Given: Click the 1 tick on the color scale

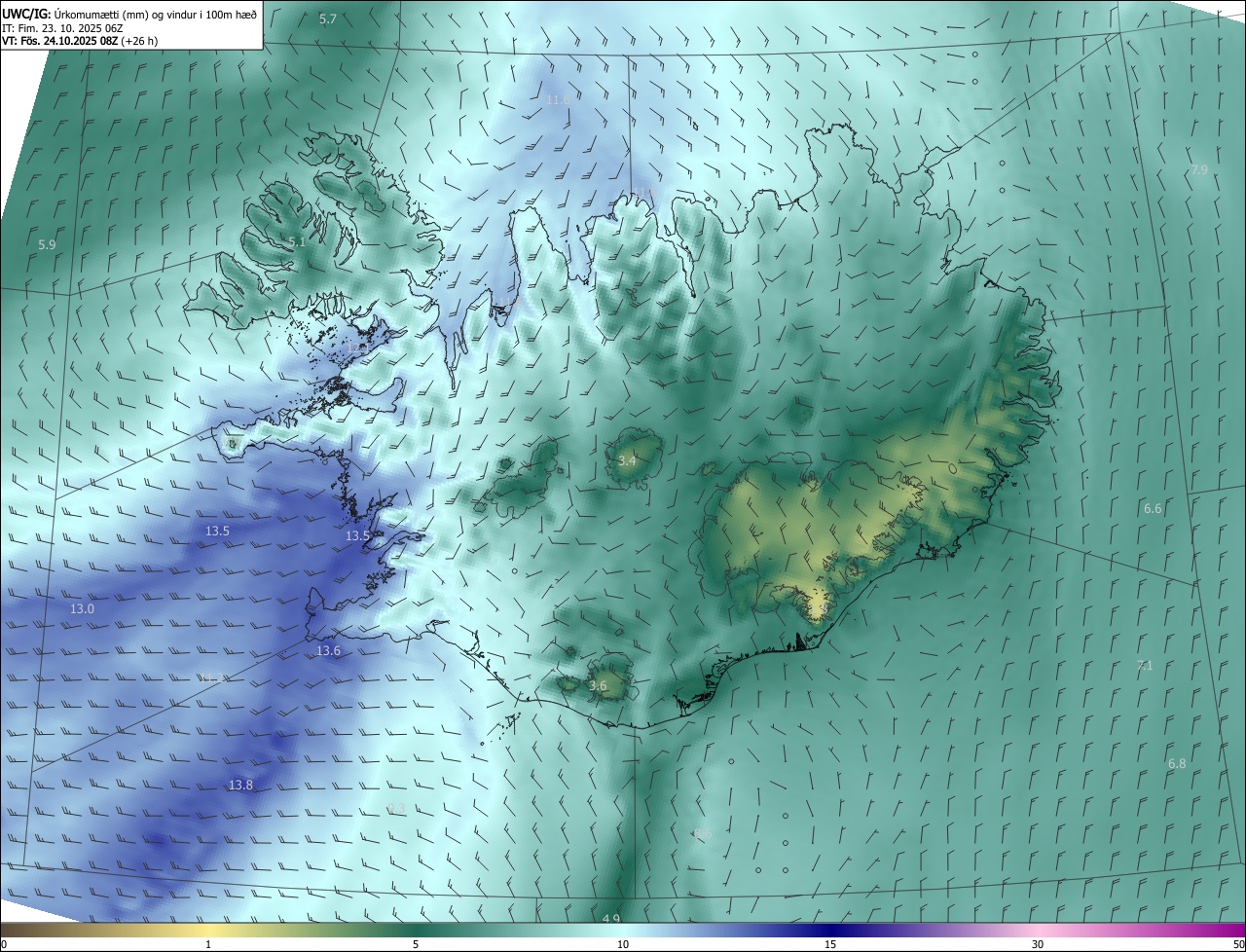Looking at the screenshot, I should [208, 945].
